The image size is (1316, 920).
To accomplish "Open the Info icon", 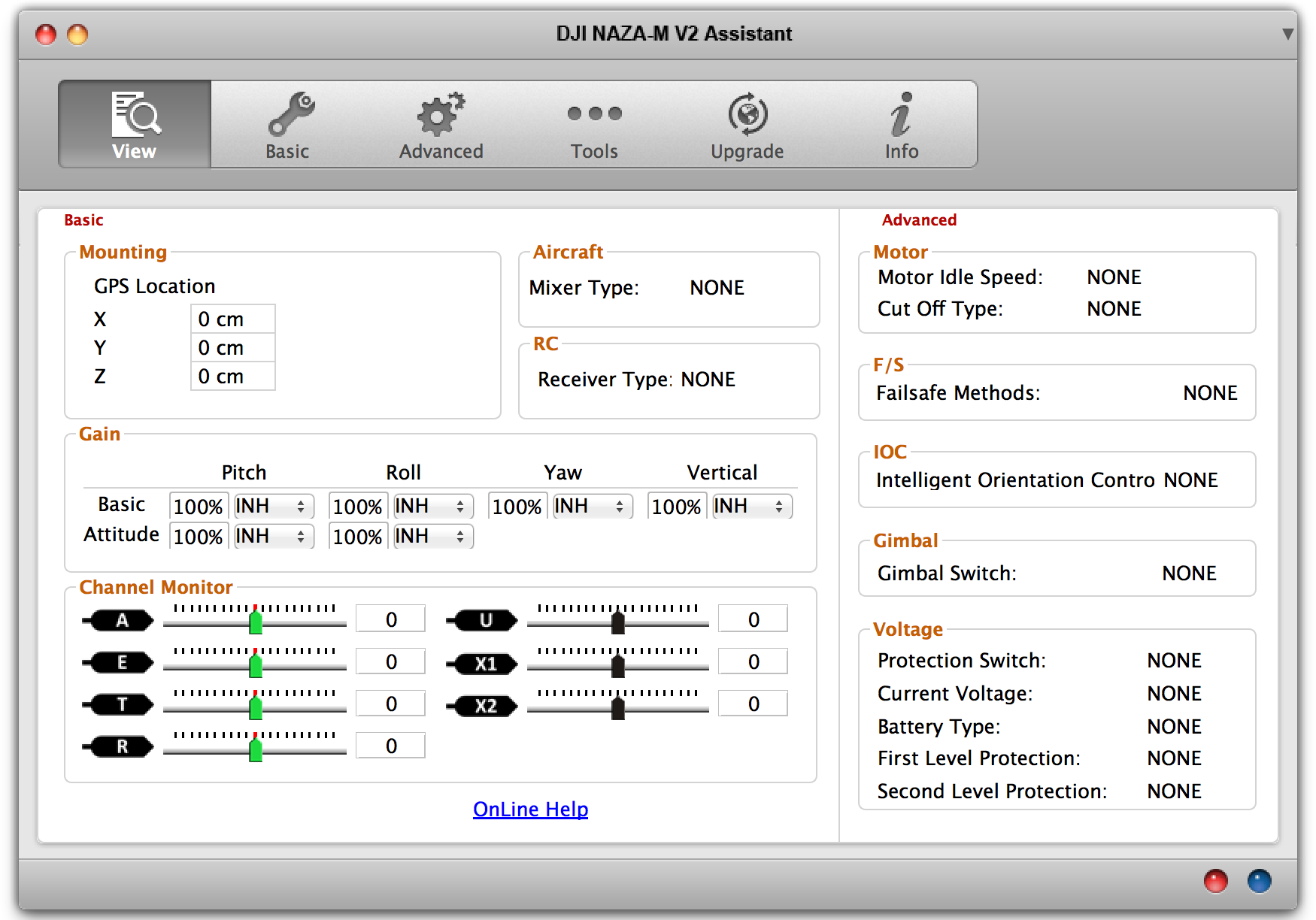I will pyautogui.click(x=901, y=124).
